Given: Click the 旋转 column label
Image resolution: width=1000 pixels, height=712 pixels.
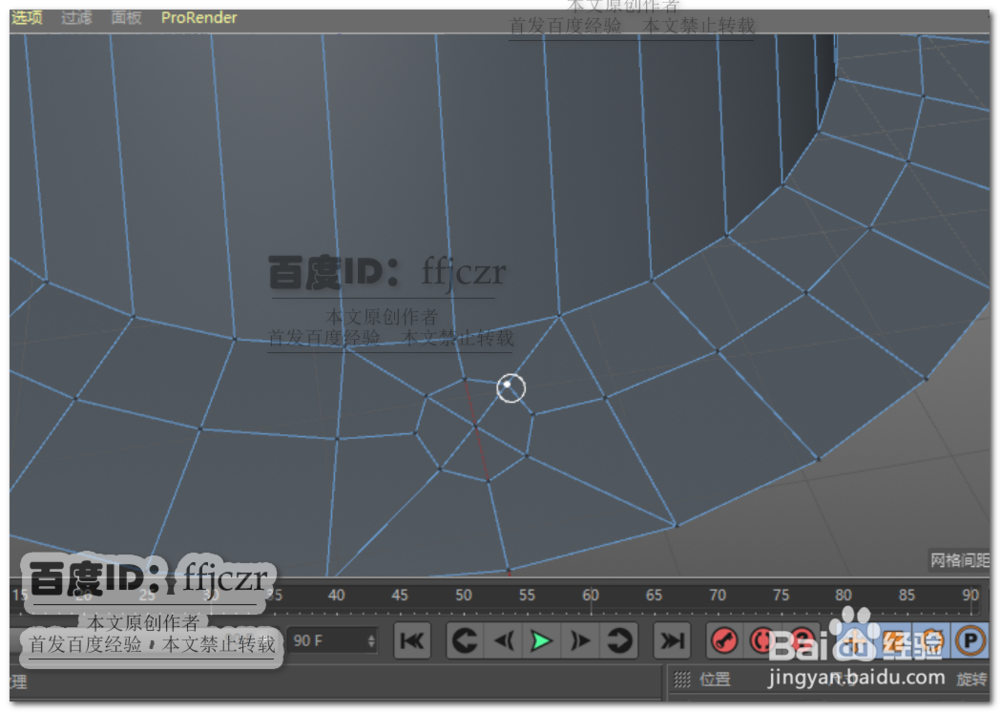Looking at the screenshot, I should tap(971, 679).
